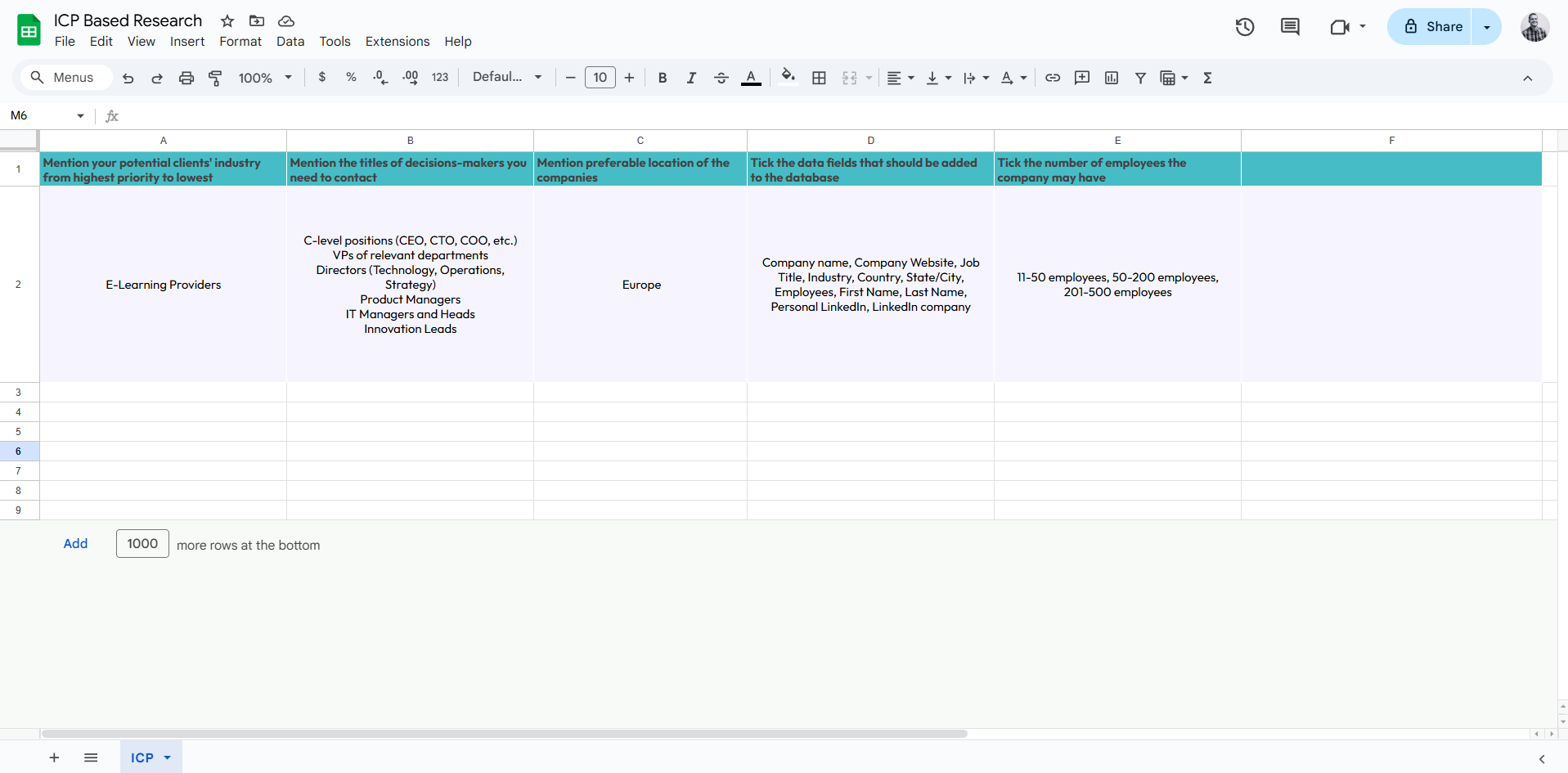
Task: Insert a chart
Action: click(1112, 78)
